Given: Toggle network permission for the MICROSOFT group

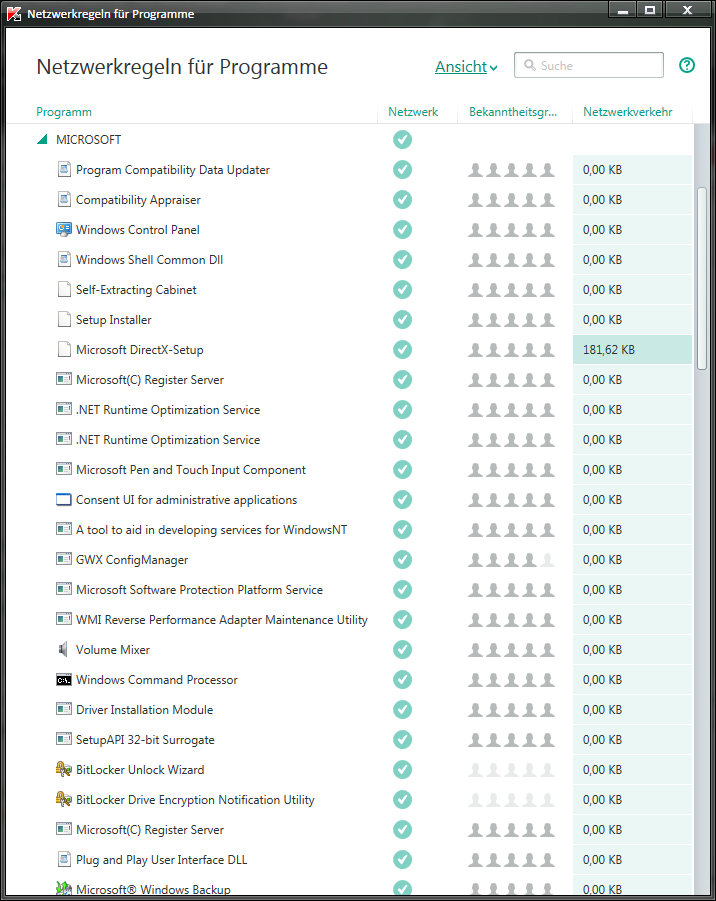Looking at the screenshot, I should coord(402,139).
